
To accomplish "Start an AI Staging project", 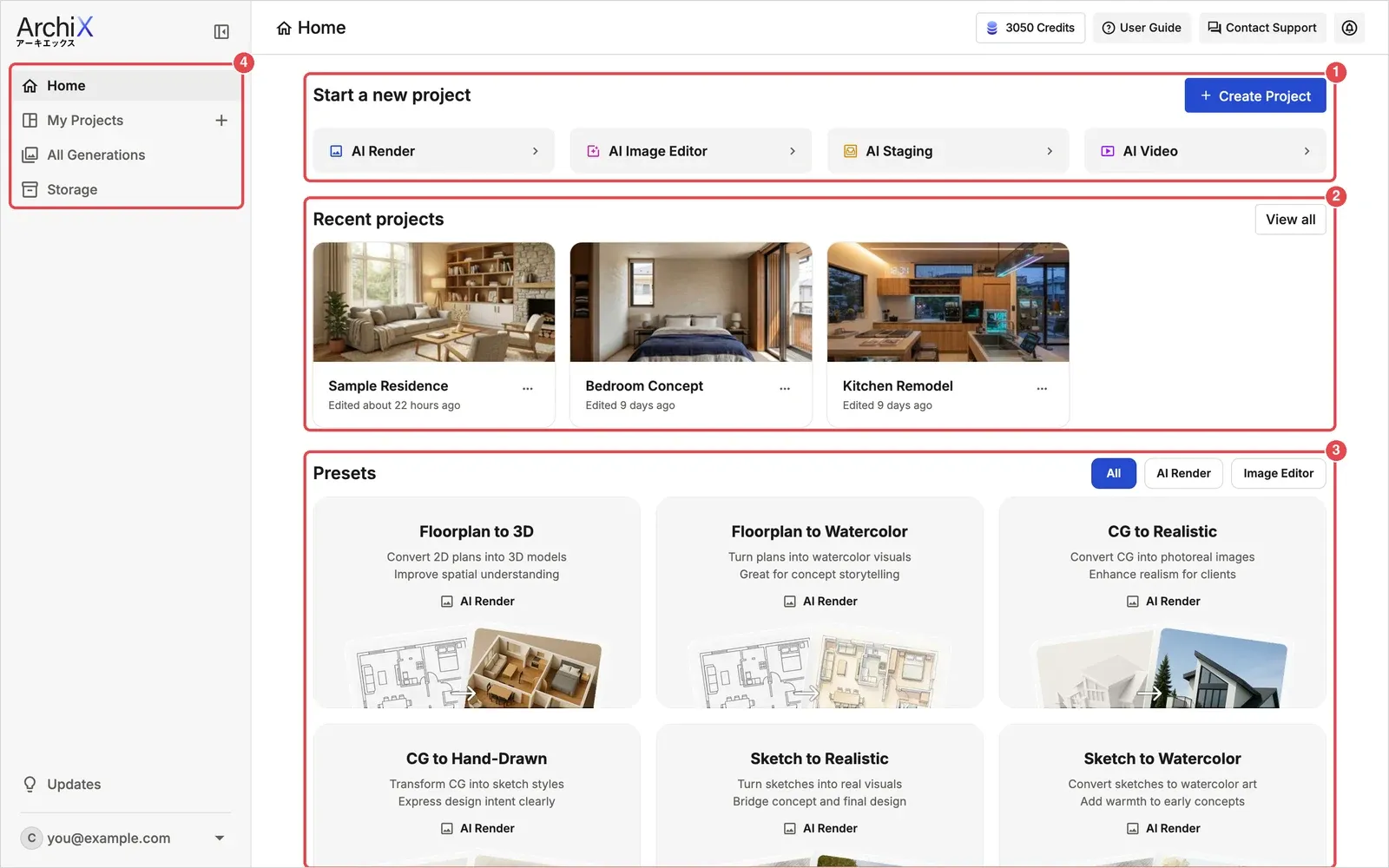I will (x=948, y=151).
